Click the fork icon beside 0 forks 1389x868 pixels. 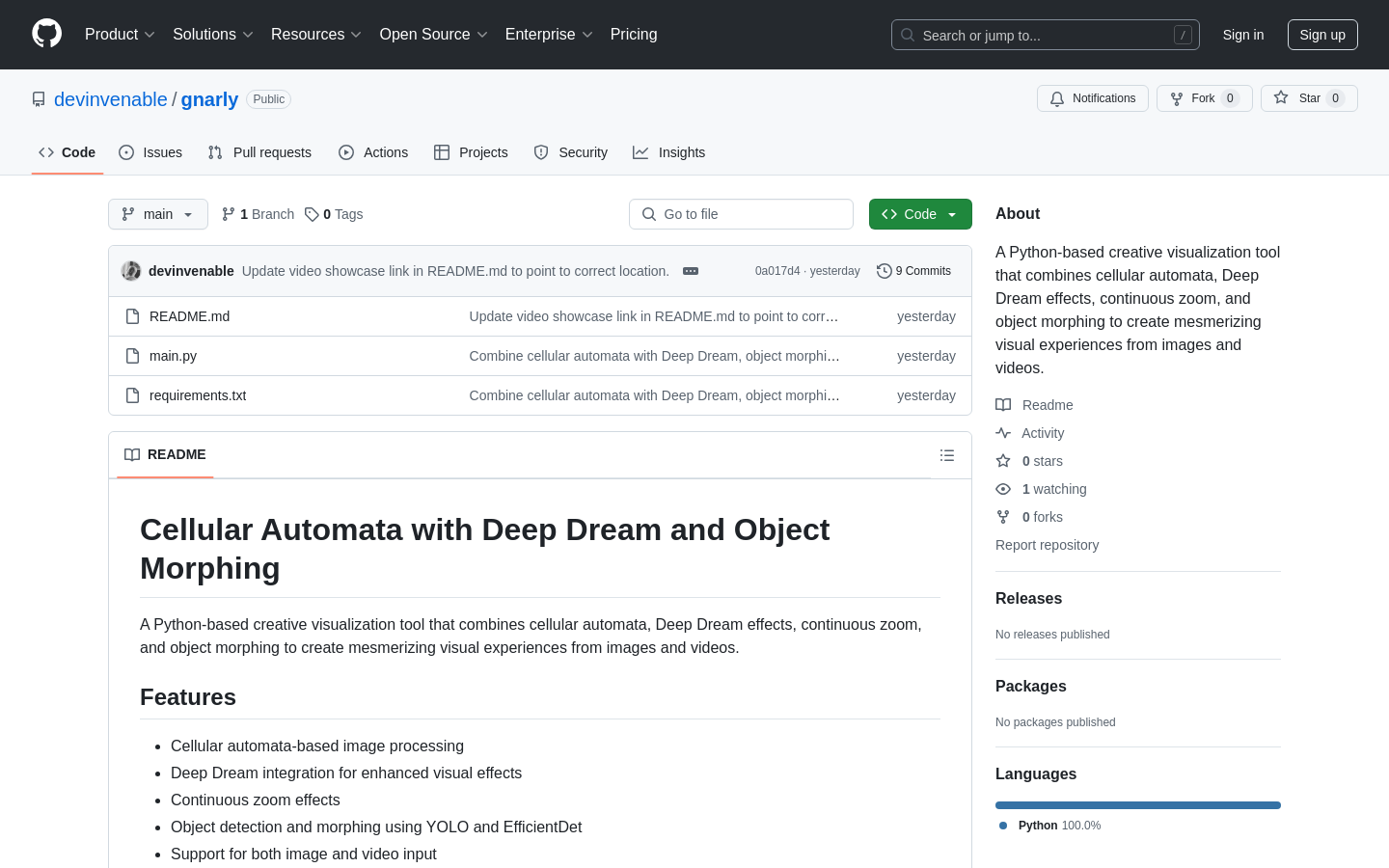tap(1003, 517)
